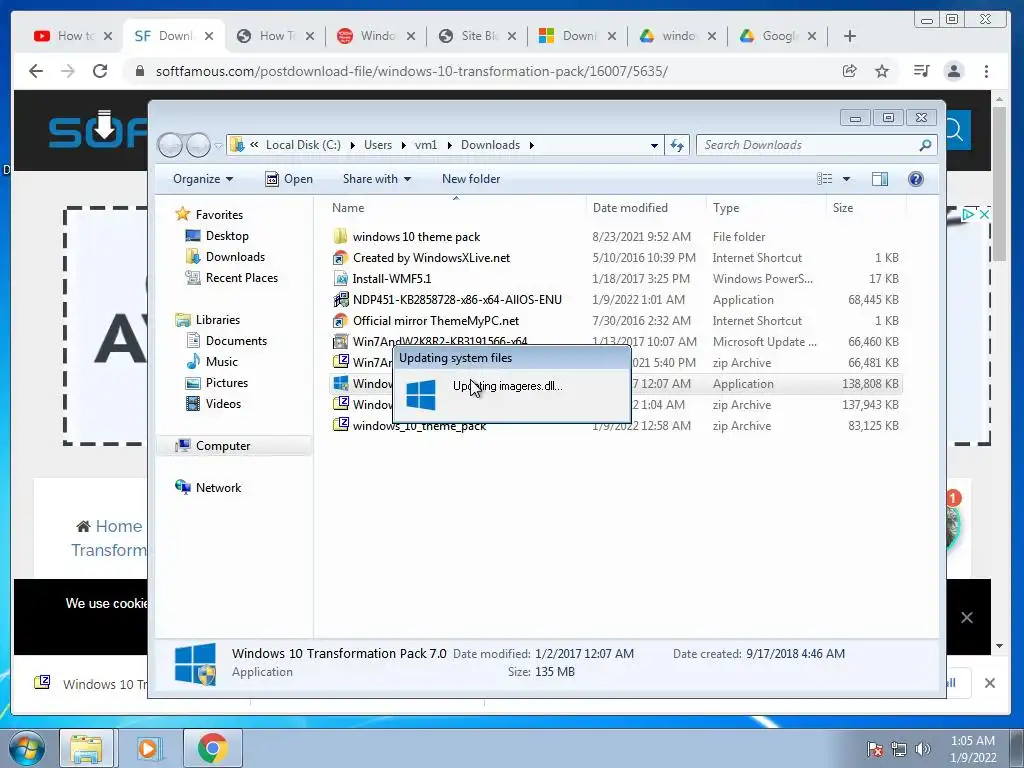The width and height of the screenshot is (1024, 768).
Task: Close the YouTube How to tab
Action: point(108,37)
